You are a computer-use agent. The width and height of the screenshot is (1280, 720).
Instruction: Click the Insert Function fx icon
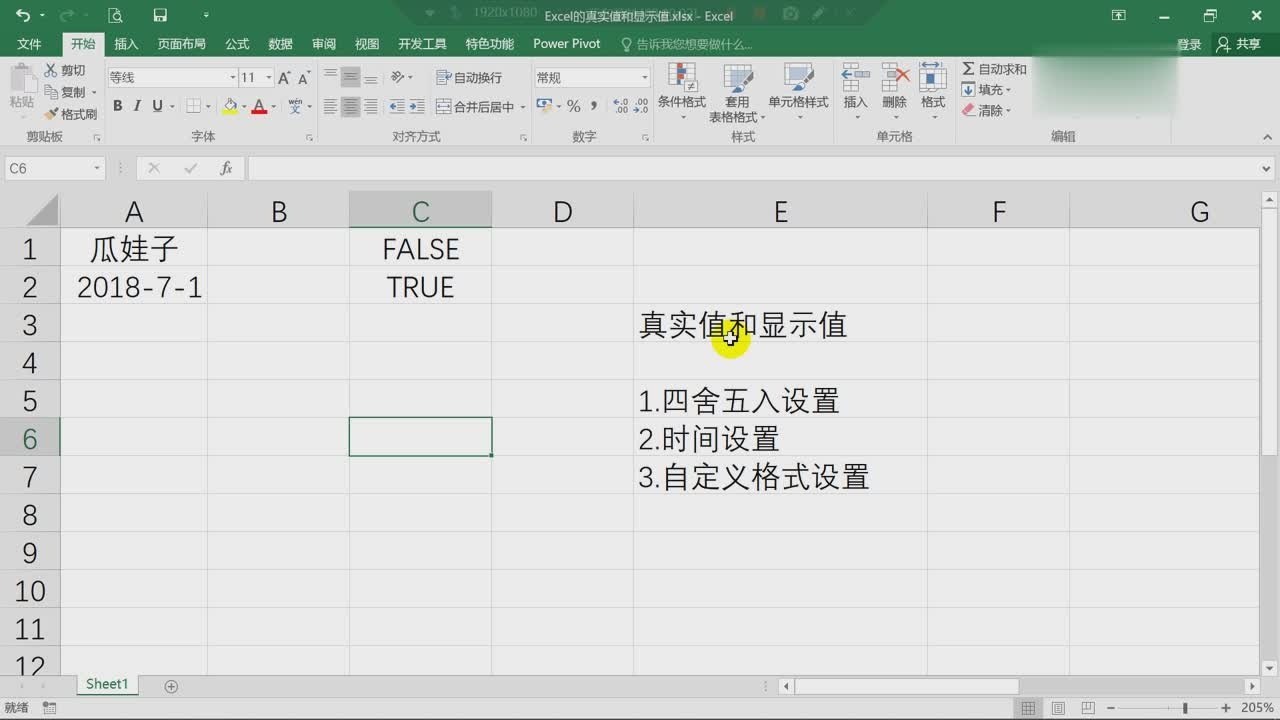(226, 168)
